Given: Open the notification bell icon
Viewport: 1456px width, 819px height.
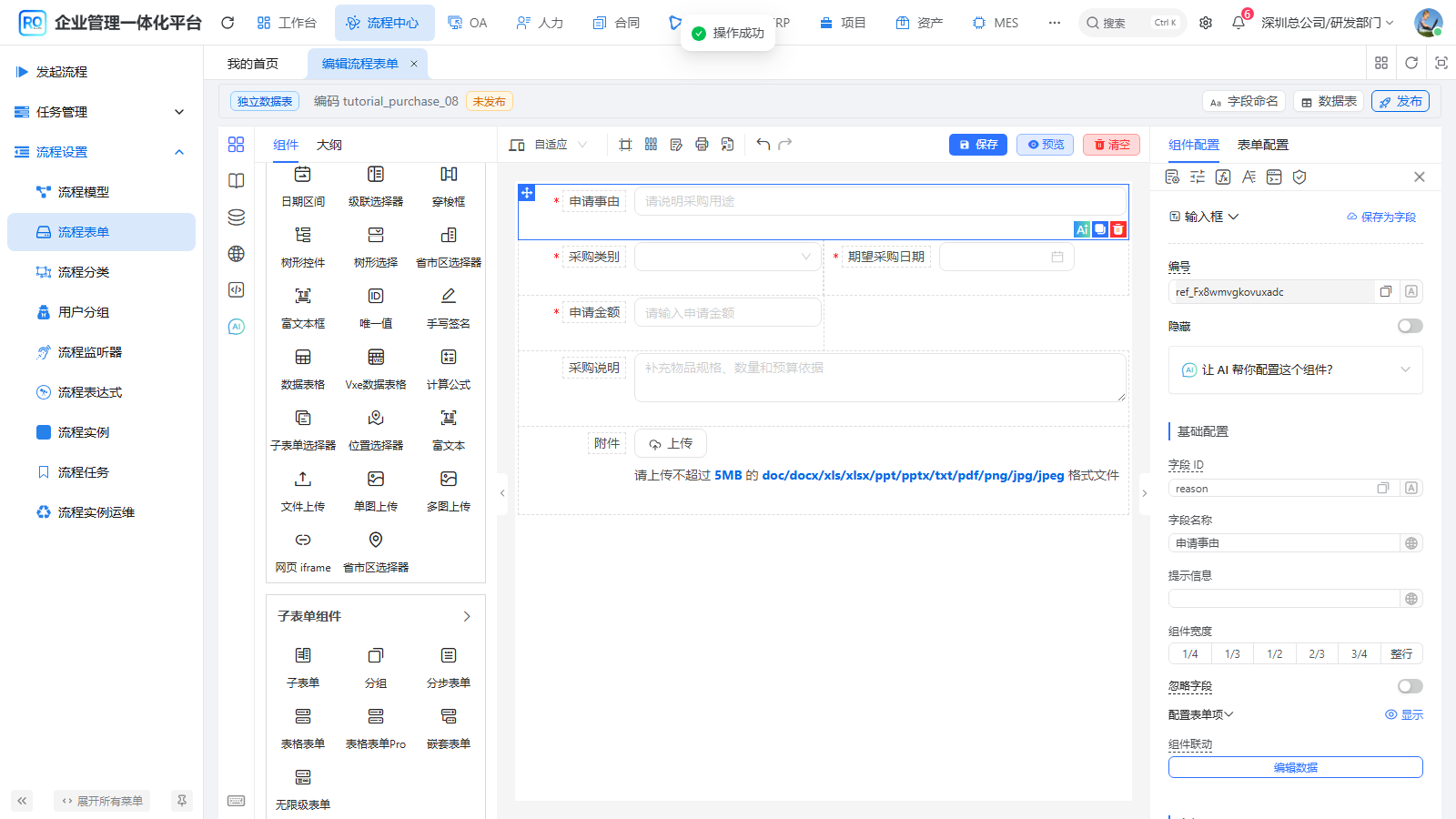Looking at the screenshot, I should pos(1239,23).
